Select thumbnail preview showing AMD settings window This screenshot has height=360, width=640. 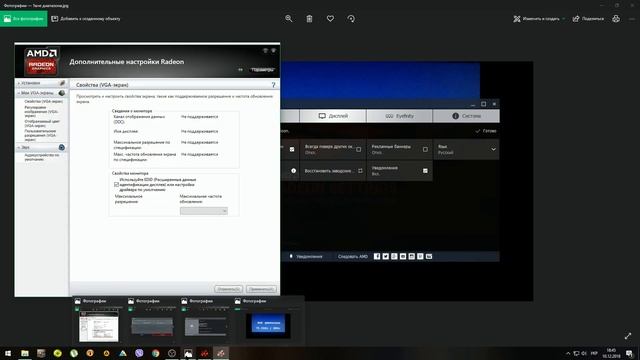99,325
